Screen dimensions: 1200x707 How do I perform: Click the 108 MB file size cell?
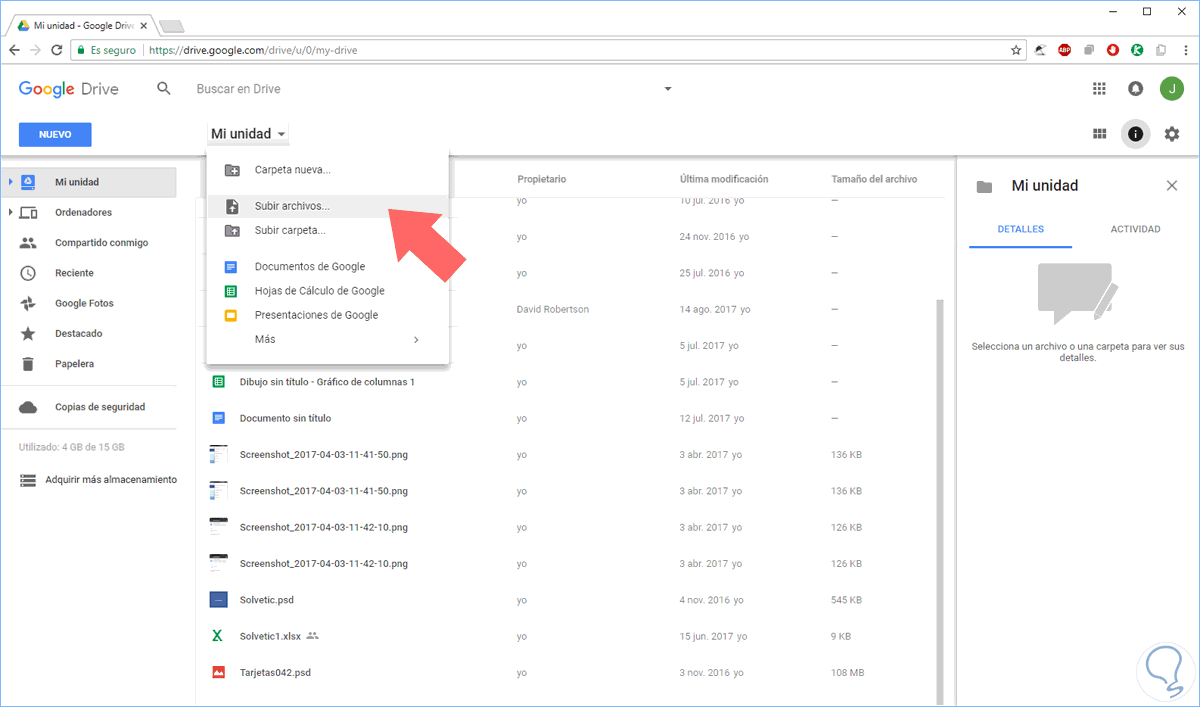pyautogui.click(x=849, y=673)
